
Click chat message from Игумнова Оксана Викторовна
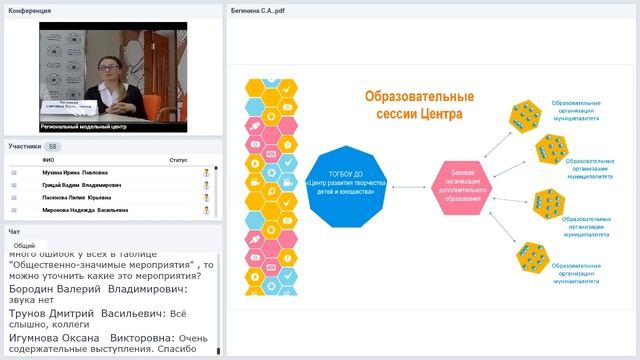coord(108,343)
